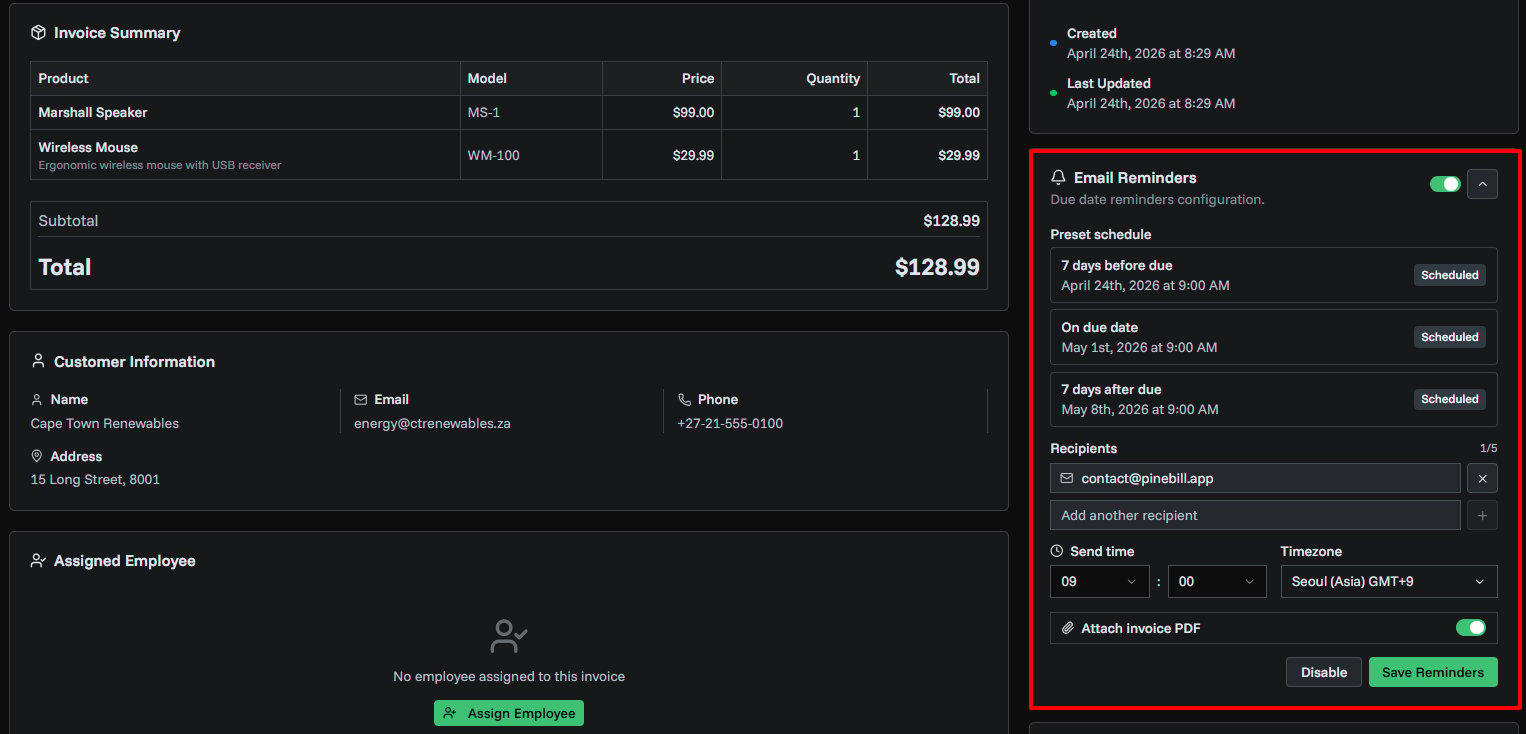Click the '7 days before due' reminder title
The height and width of the screenshot is (734, 1526).
click(1117, 265)
